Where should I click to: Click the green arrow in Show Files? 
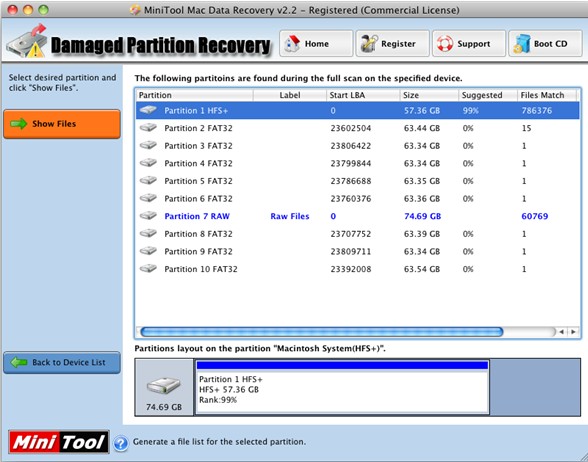point(18,124)
